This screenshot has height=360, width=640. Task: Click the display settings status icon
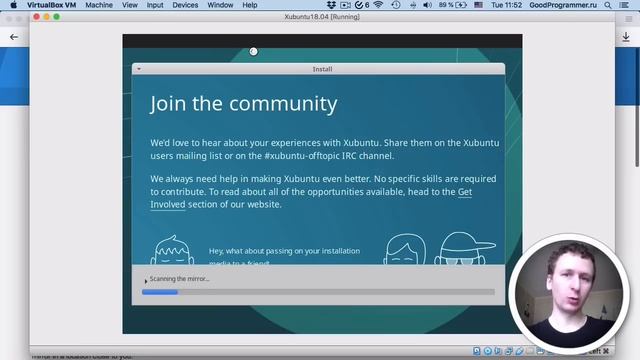[x=540, y=351]
